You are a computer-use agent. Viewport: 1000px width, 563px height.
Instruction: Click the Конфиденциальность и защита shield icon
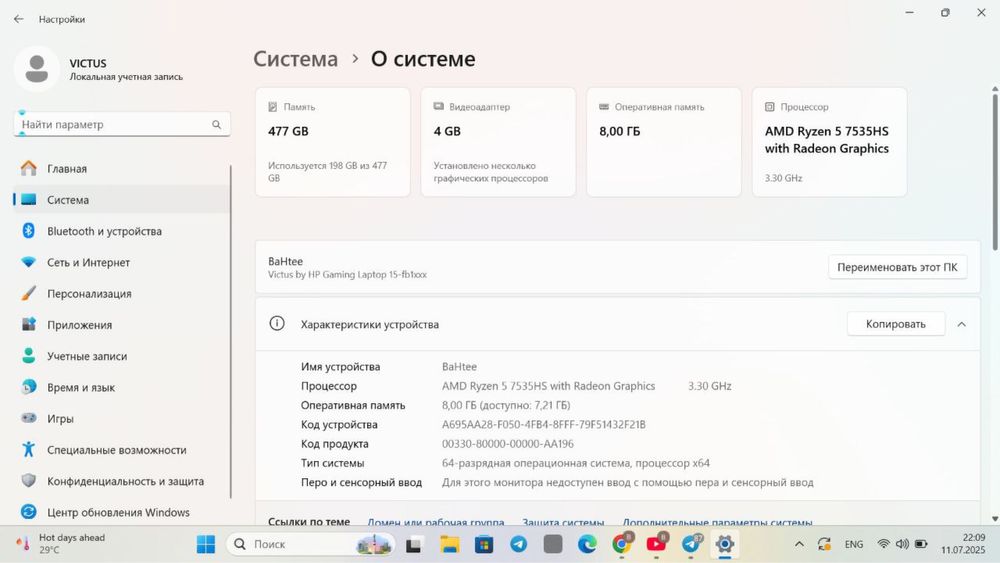point(29,481)
